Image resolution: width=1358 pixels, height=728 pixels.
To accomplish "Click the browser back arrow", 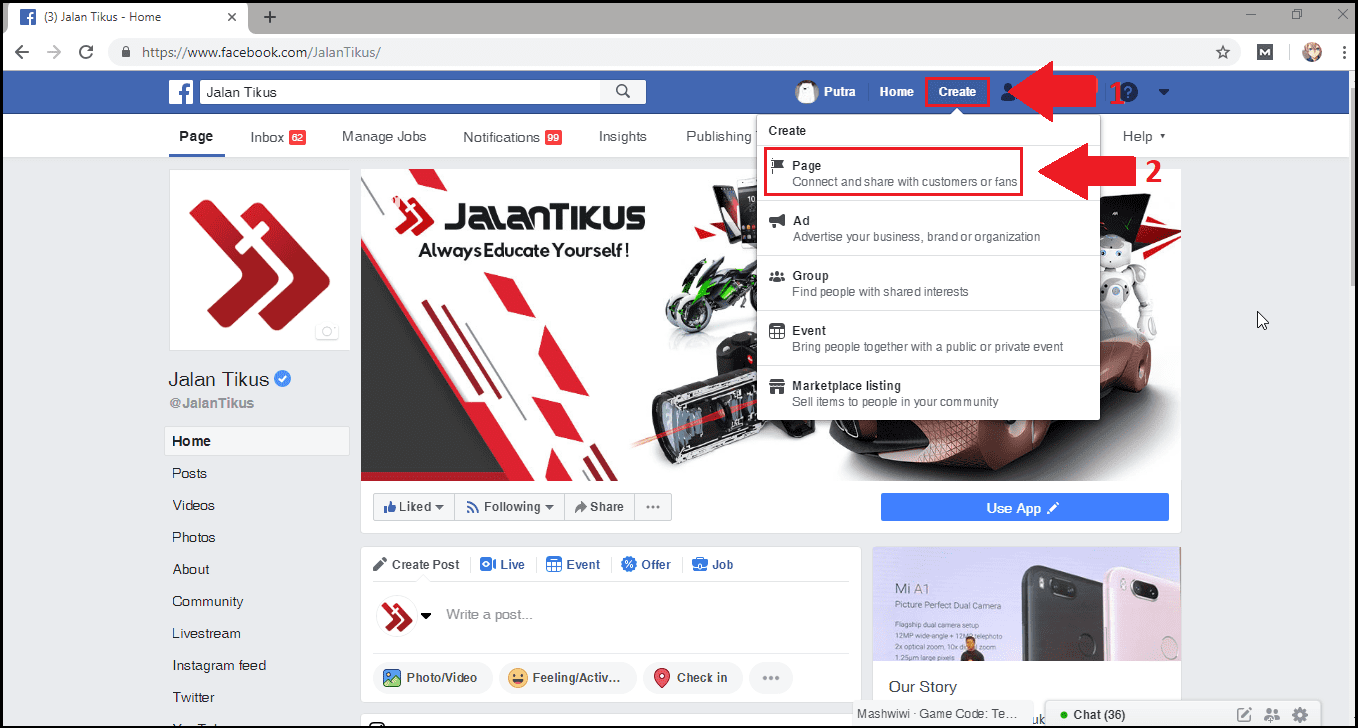I will (x=22, y=52).
